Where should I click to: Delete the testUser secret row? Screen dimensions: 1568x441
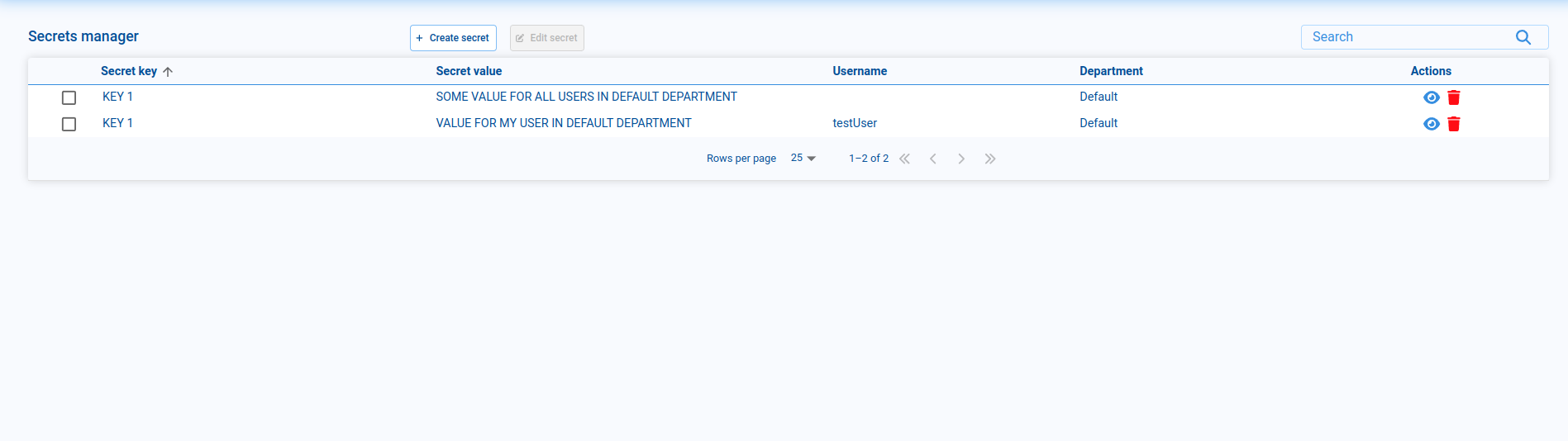pyautogui.click(x=1454, y=124)
